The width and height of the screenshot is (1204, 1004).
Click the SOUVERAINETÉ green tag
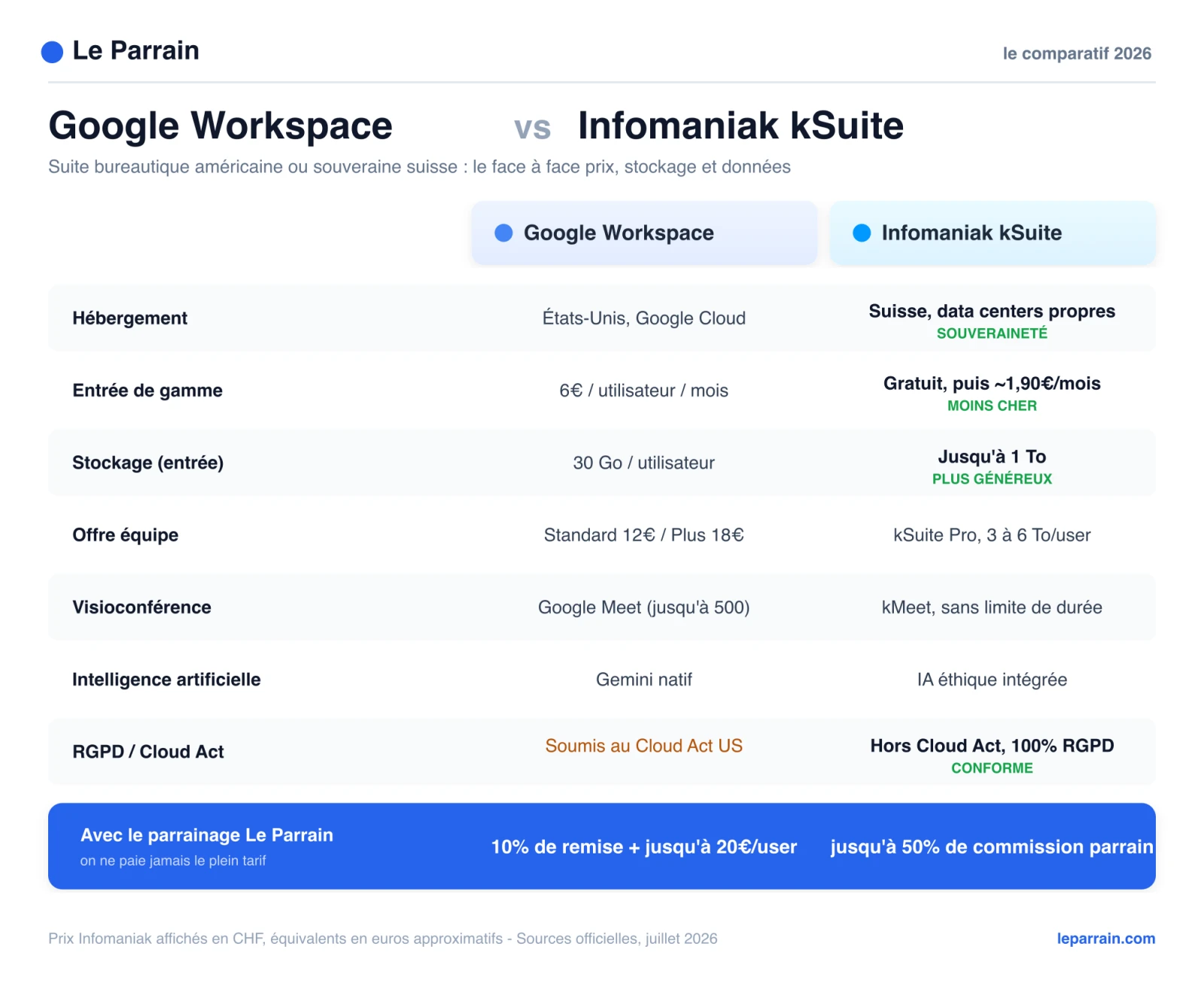tap(992, 333)
